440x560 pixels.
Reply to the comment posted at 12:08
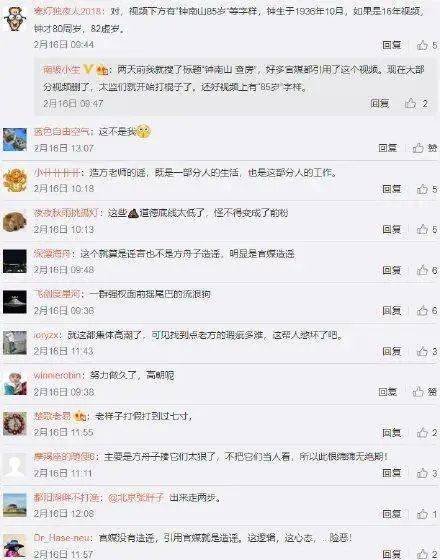pyautogui.click(x=392, y=514)
